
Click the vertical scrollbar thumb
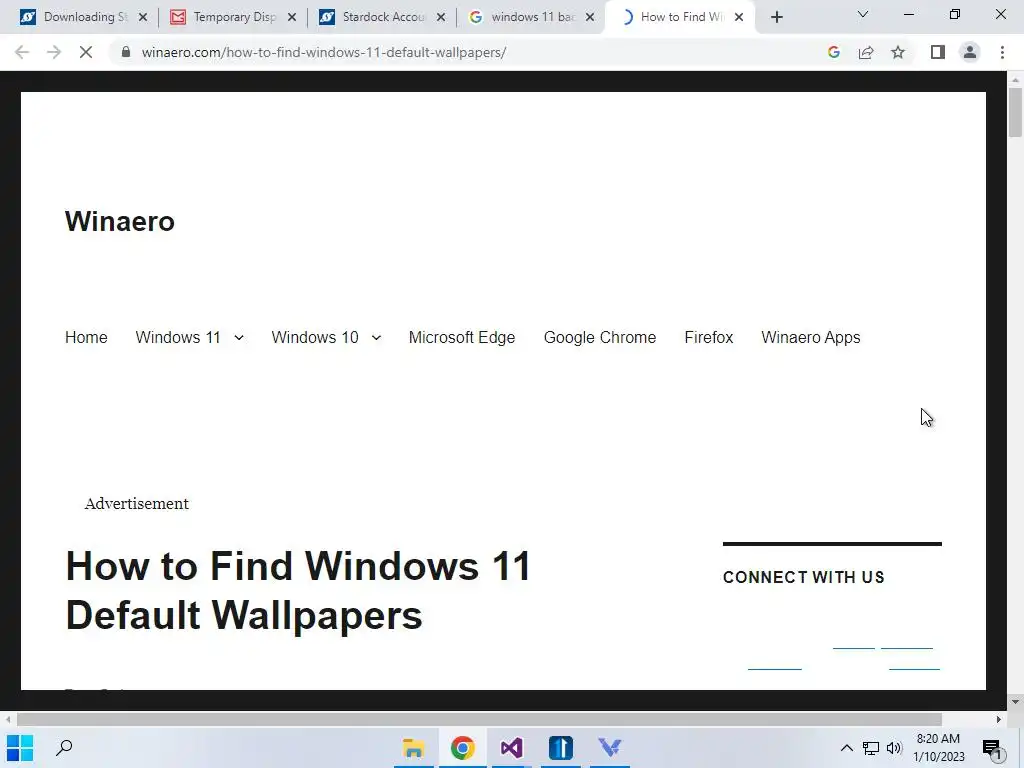[1015, 112]
